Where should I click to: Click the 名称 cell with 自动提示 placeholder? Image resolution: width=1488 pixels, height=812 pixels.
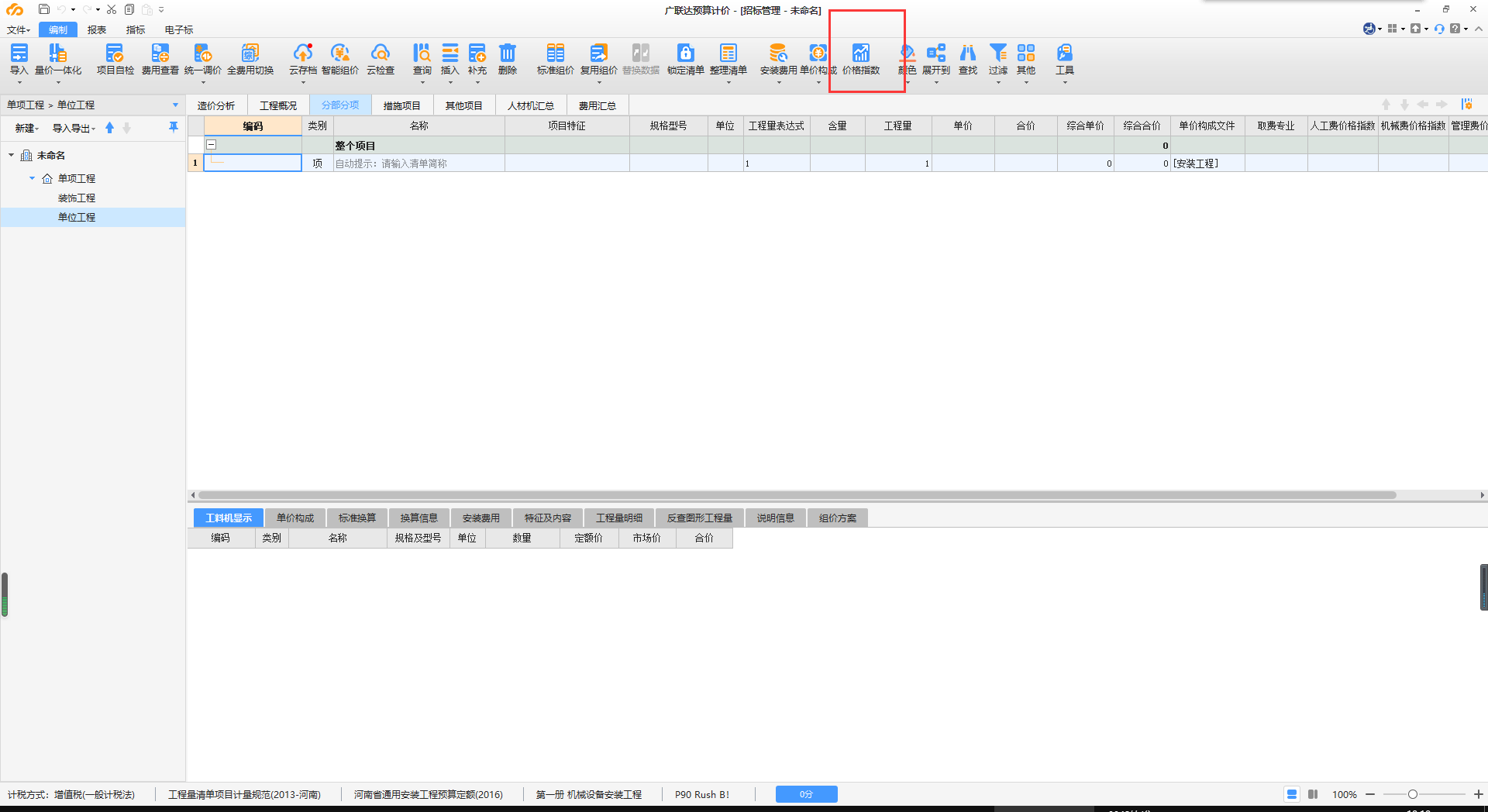418,163
